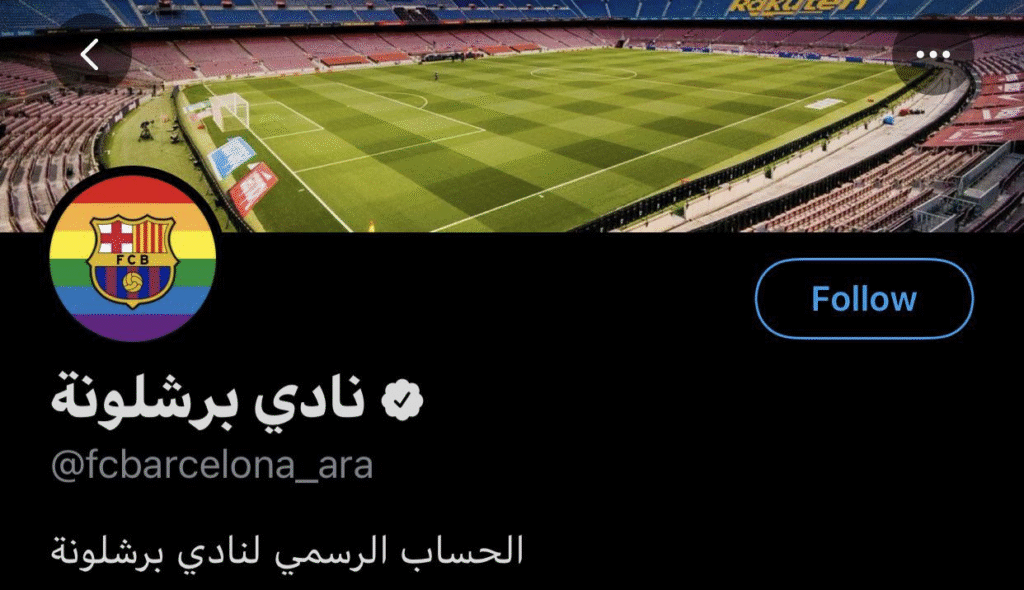Image resolution: width=1024 pixels, height=590 pixels.
Task: Click the bio text الحساب الرسمي لنادي برشلونة
Action: click(x=287, y=551)
